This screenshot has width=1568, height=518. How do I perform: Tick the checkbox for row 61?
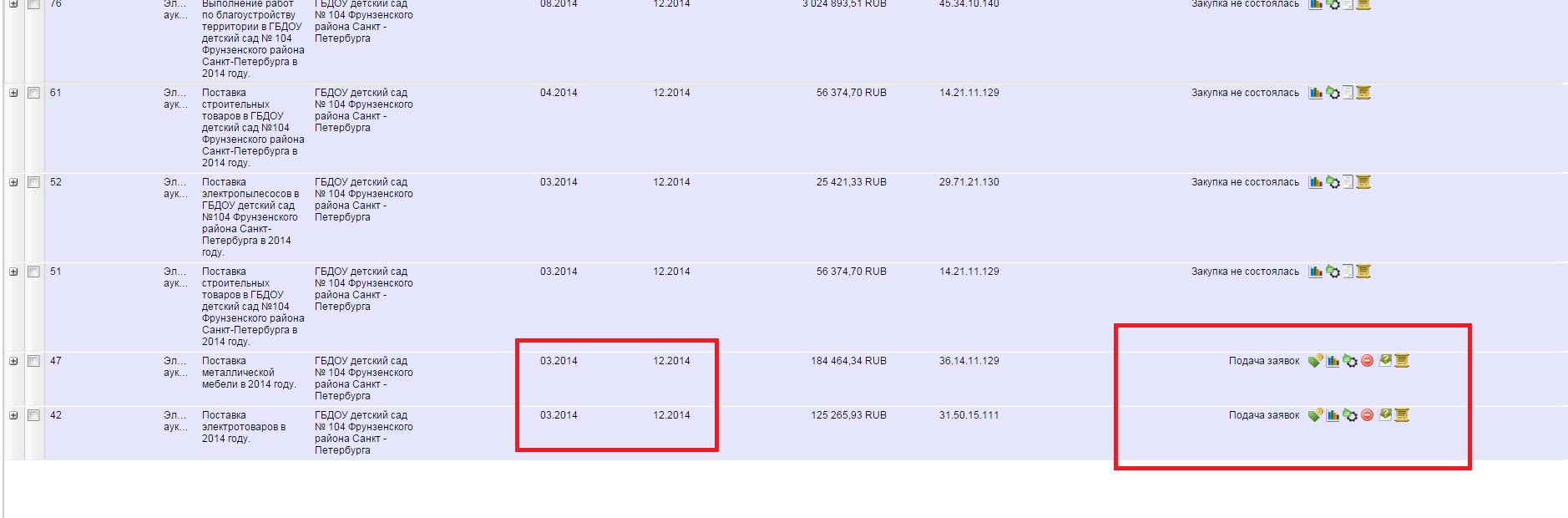[x=34, y=93]
